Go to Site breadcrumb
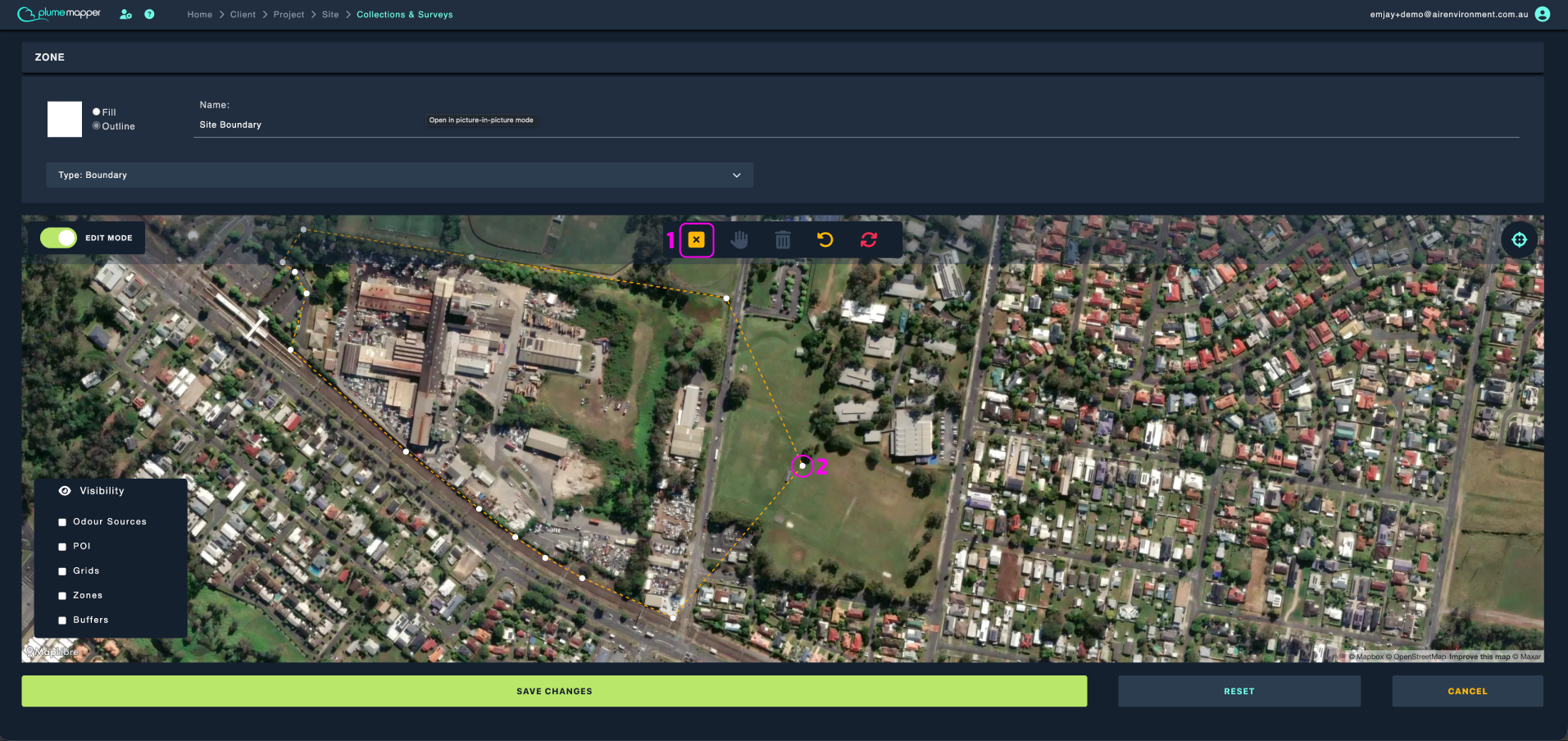 click(330, 15)
